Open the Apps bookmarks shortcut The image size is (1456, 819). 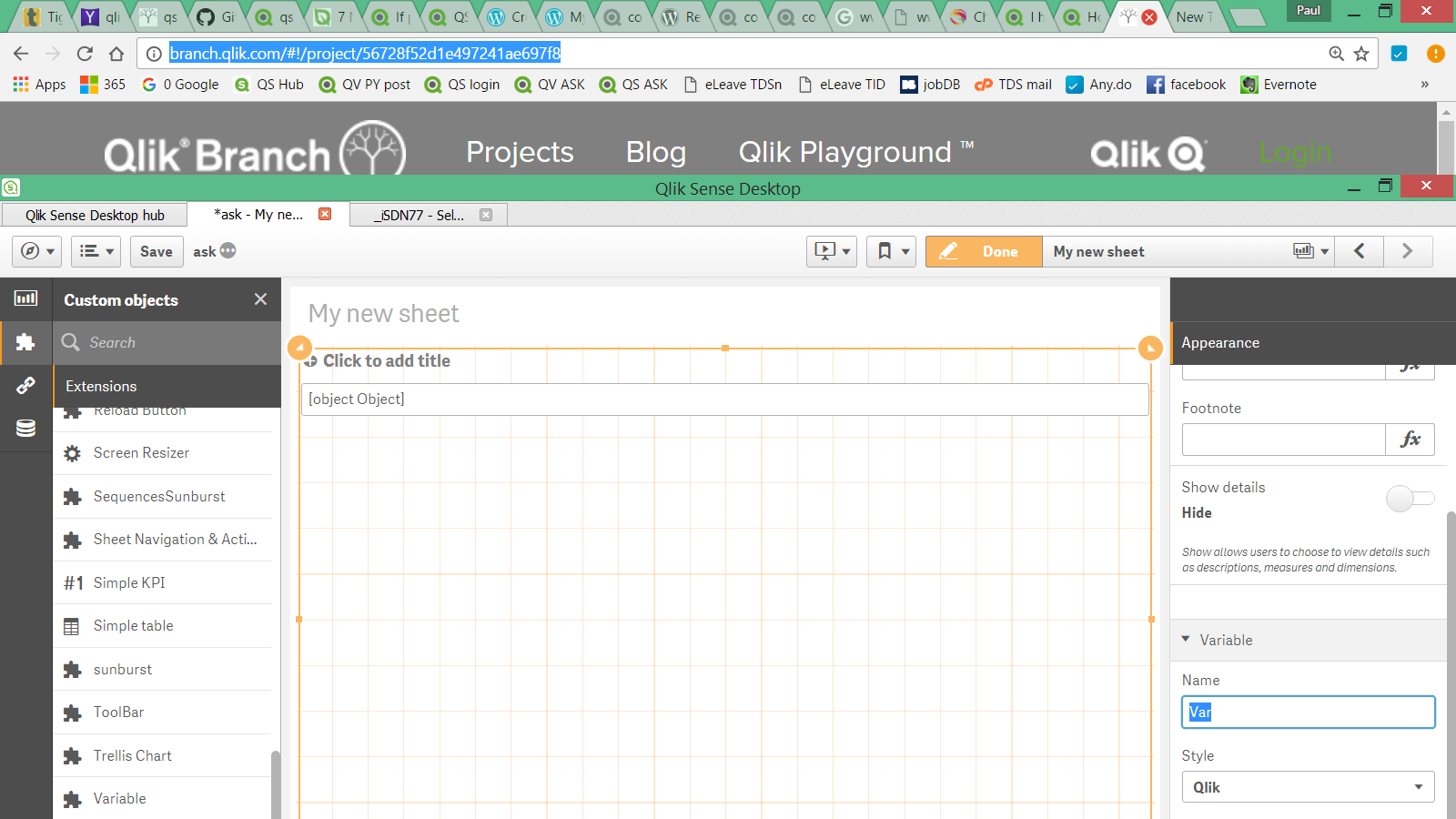(x=39, y=85)
